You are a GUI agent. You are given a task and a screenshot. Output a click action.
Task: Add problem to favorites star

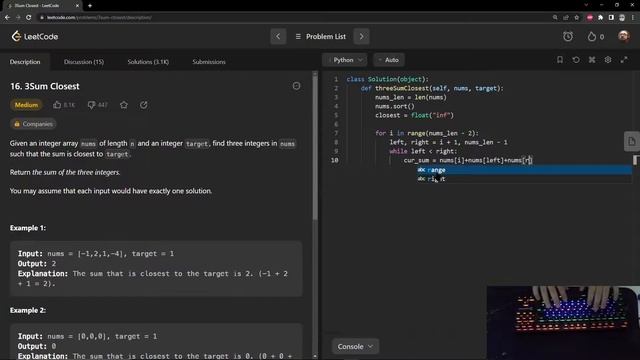(124, 105)
